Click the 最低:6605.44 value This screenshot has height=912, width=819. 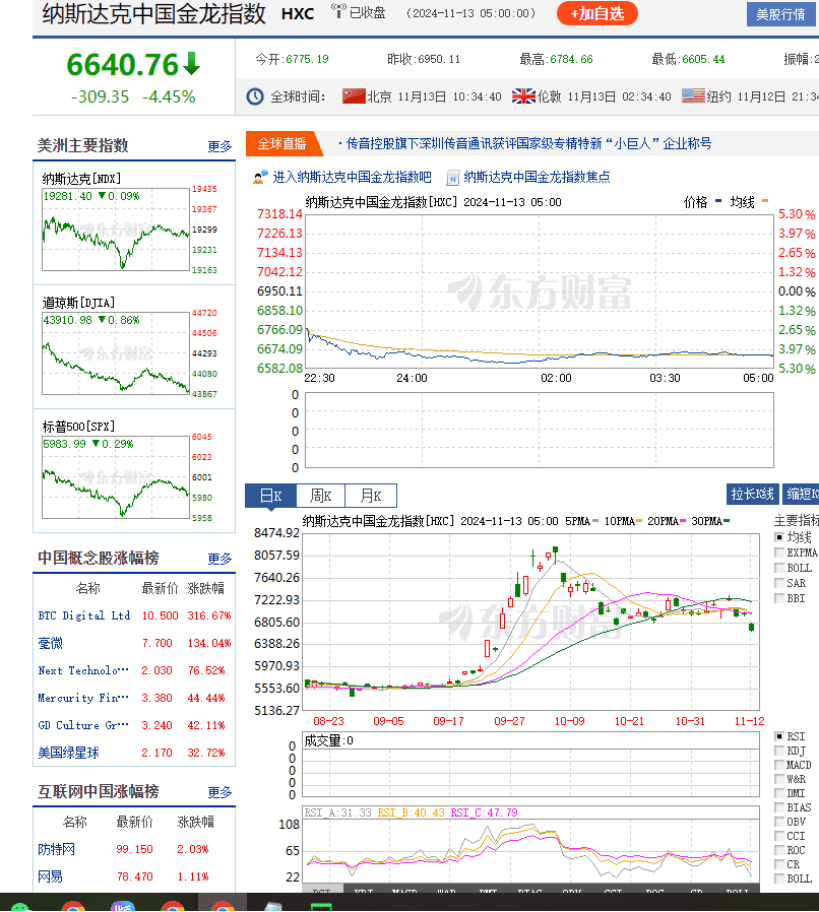pos(688,59)
